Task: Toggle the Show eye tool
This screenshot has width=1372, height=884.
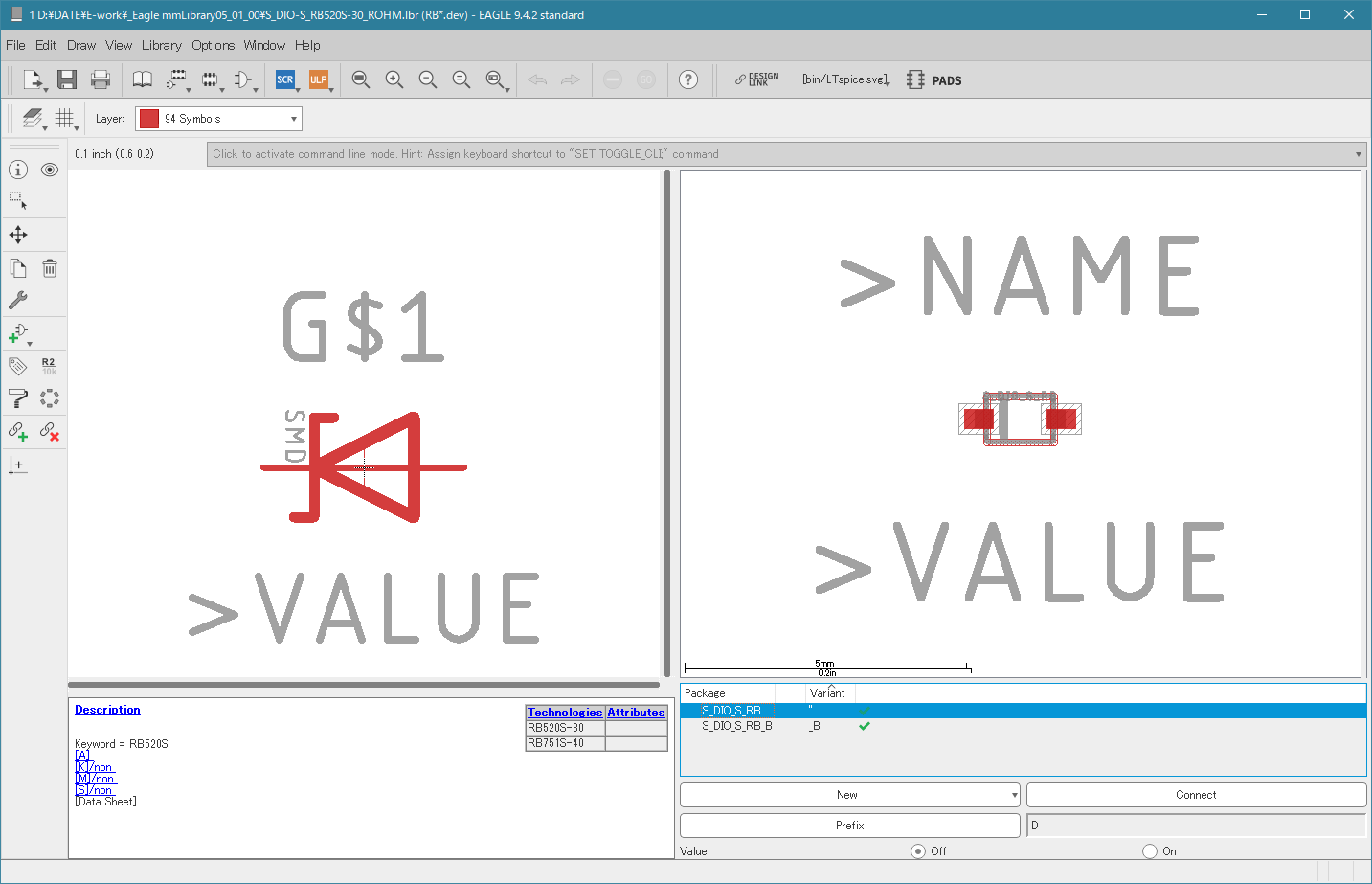Action: [50, 170]
